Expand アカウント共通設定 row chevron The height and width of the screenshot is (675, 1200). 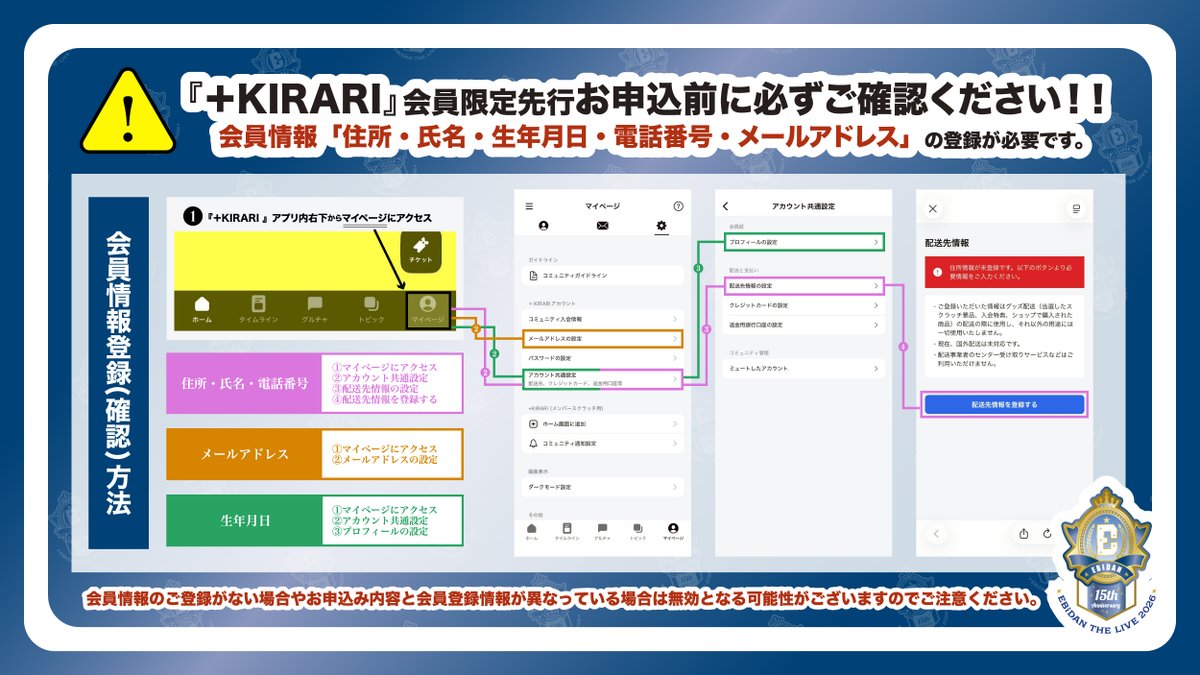pos(676,378)
